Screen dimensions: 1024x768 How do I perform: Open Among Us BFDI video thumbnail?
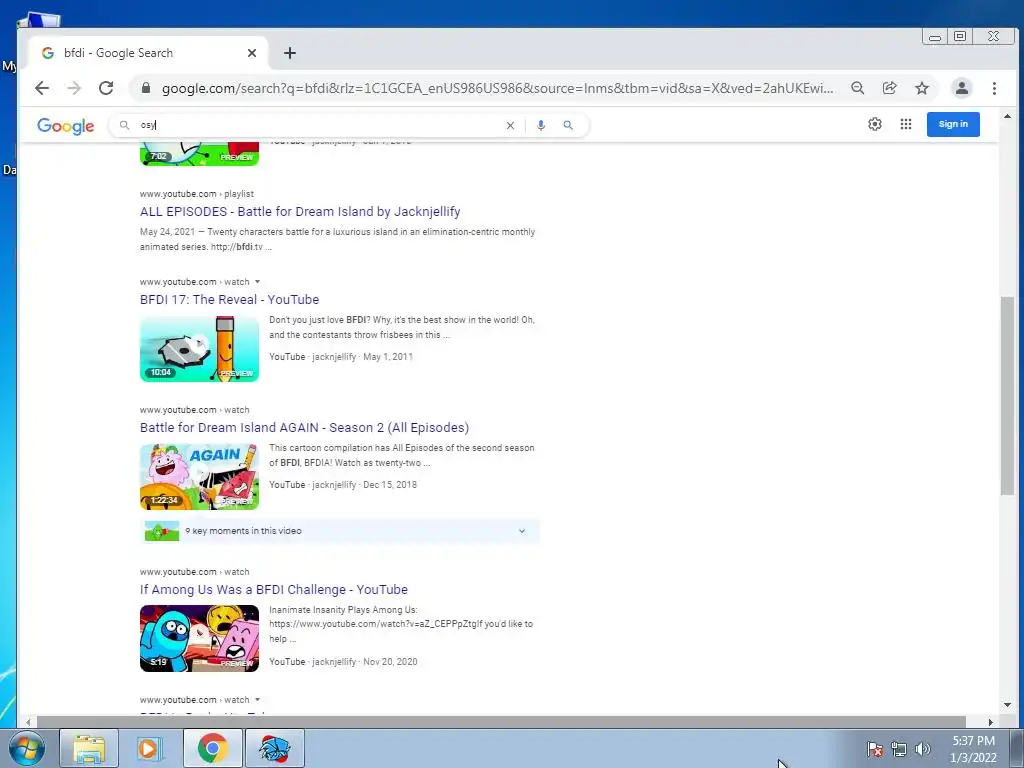pyautogui.click(x=199, y=638)
